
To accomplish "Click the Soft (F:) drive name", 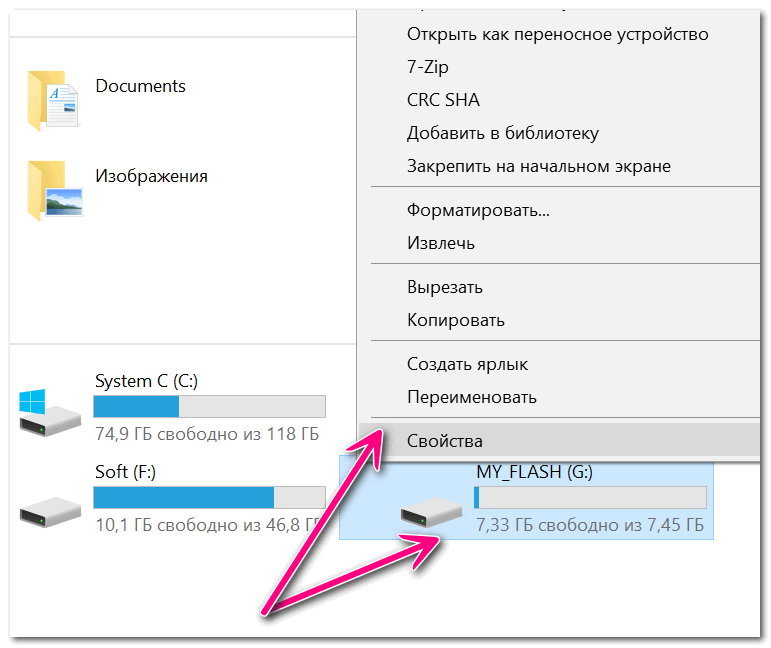I will 125,472.
